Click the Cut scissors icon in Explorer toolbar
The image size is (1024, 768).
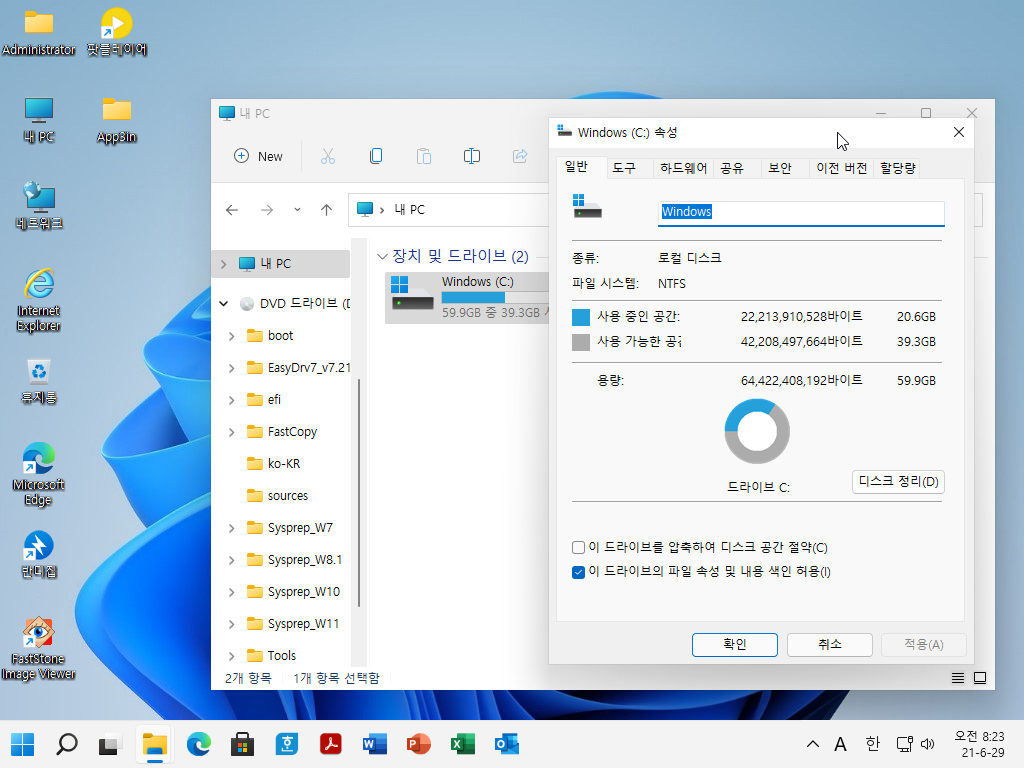pos(328,156)
